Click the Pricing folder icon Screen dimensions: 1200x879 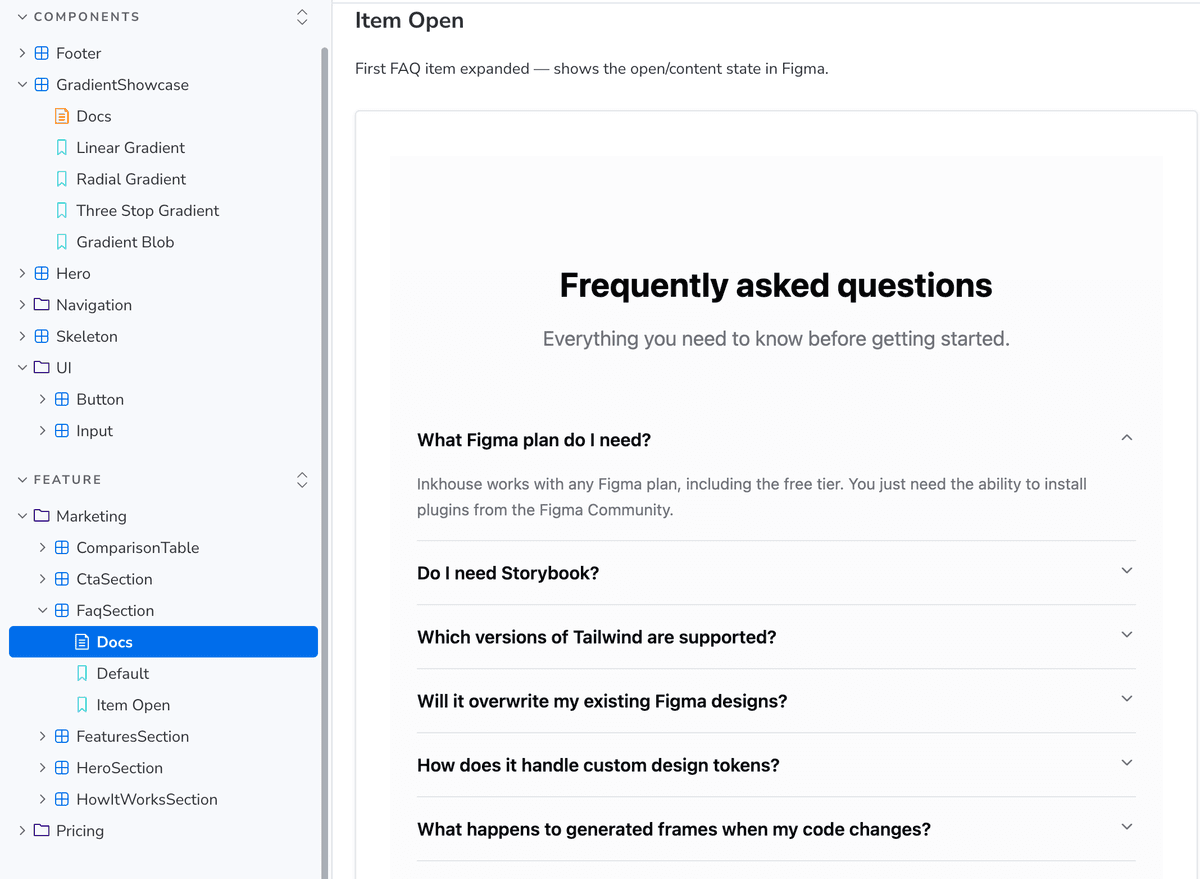tap(41, 831)
